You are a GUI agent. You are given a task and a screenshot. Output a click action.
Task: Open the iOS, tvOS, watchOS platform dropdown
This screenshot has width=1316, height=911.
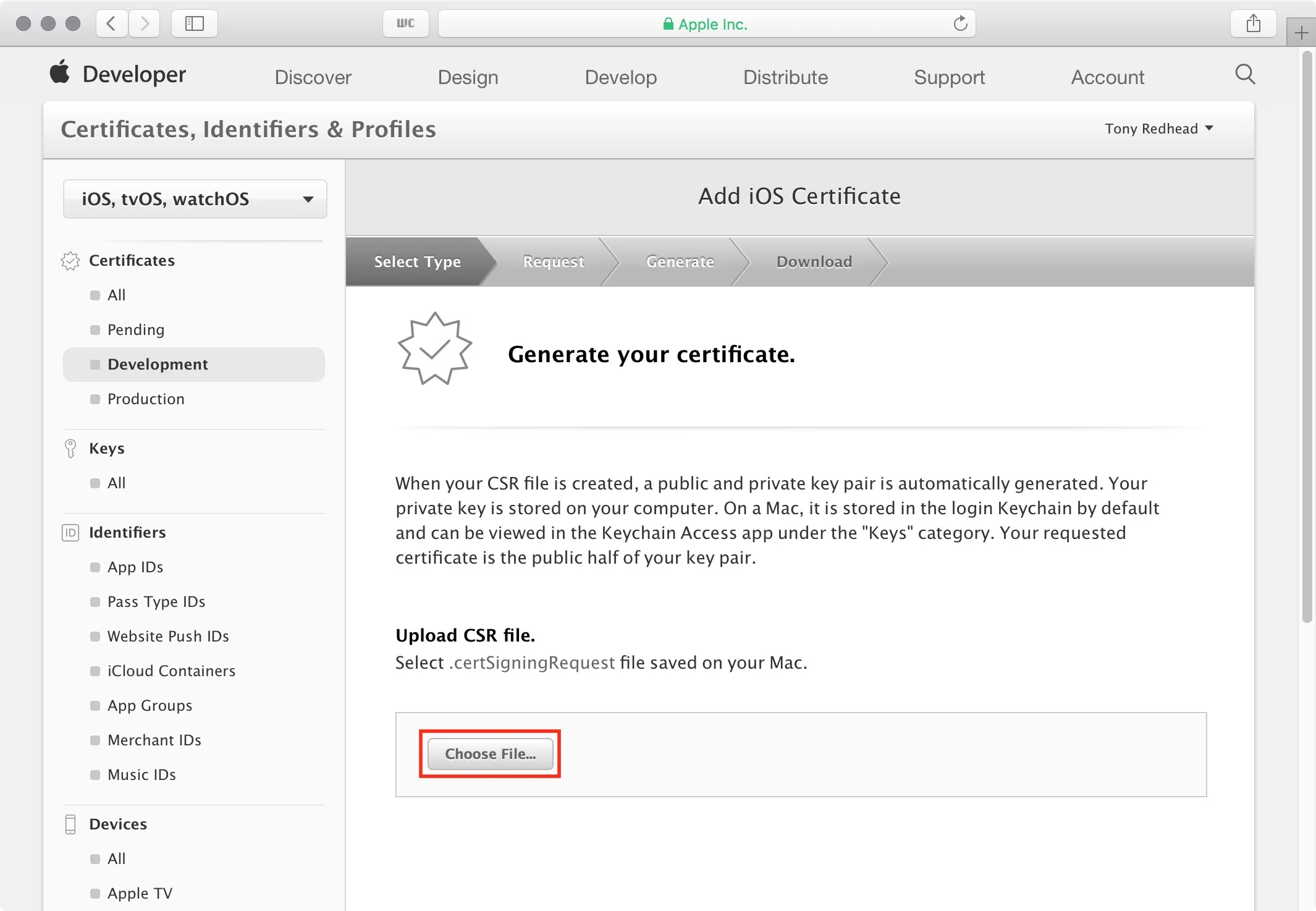pos(195,199)
